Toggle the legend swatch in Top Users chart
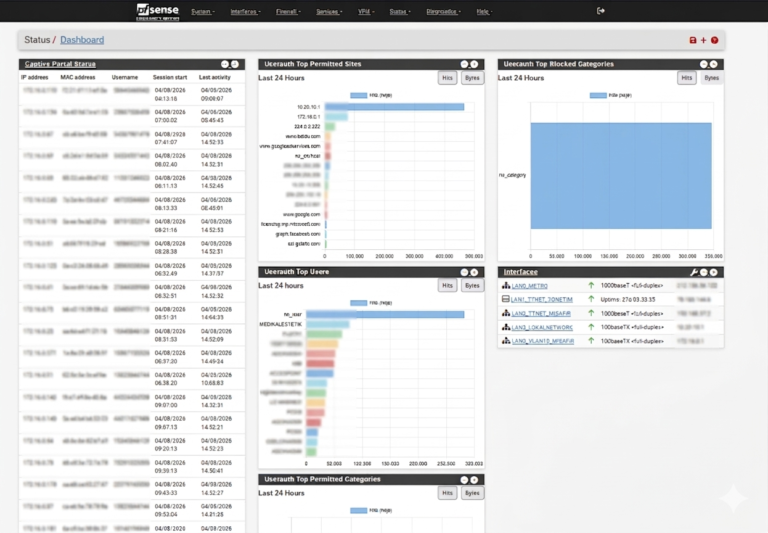This screenshot has width=768, height=533. 359,303
